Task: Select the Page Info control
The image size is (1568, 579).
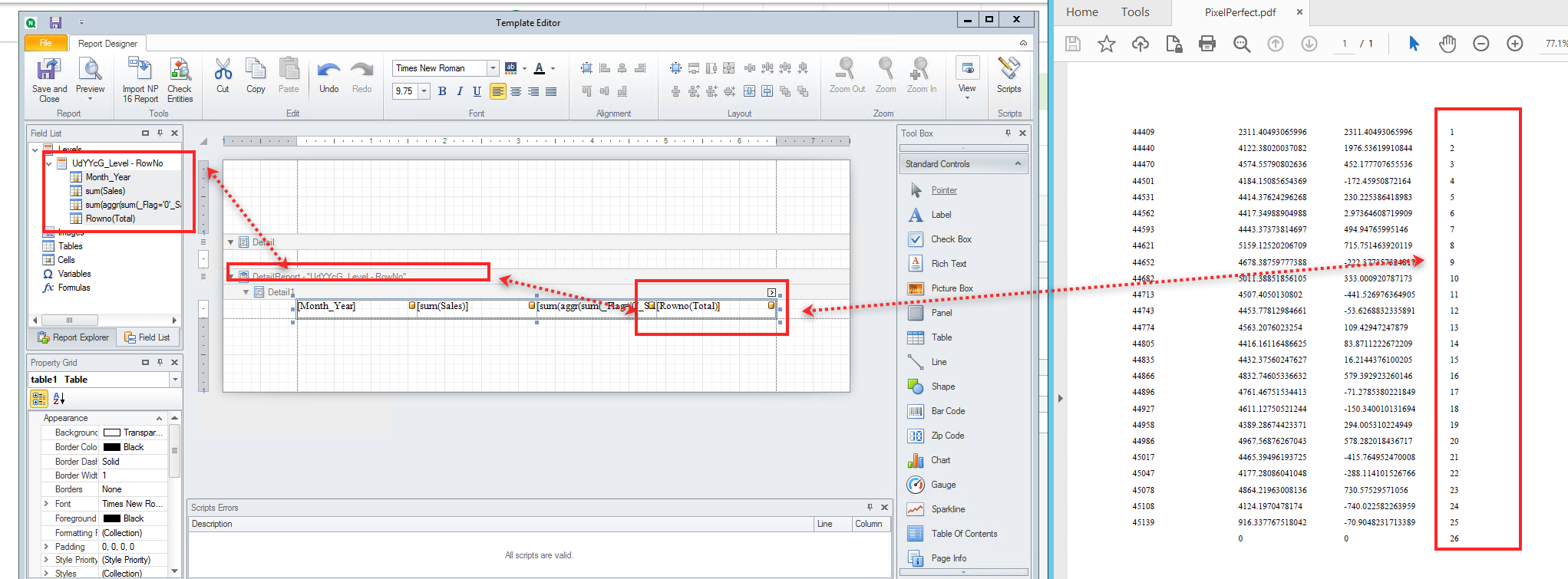Action: pyautogui.click(x=938, y=558)
